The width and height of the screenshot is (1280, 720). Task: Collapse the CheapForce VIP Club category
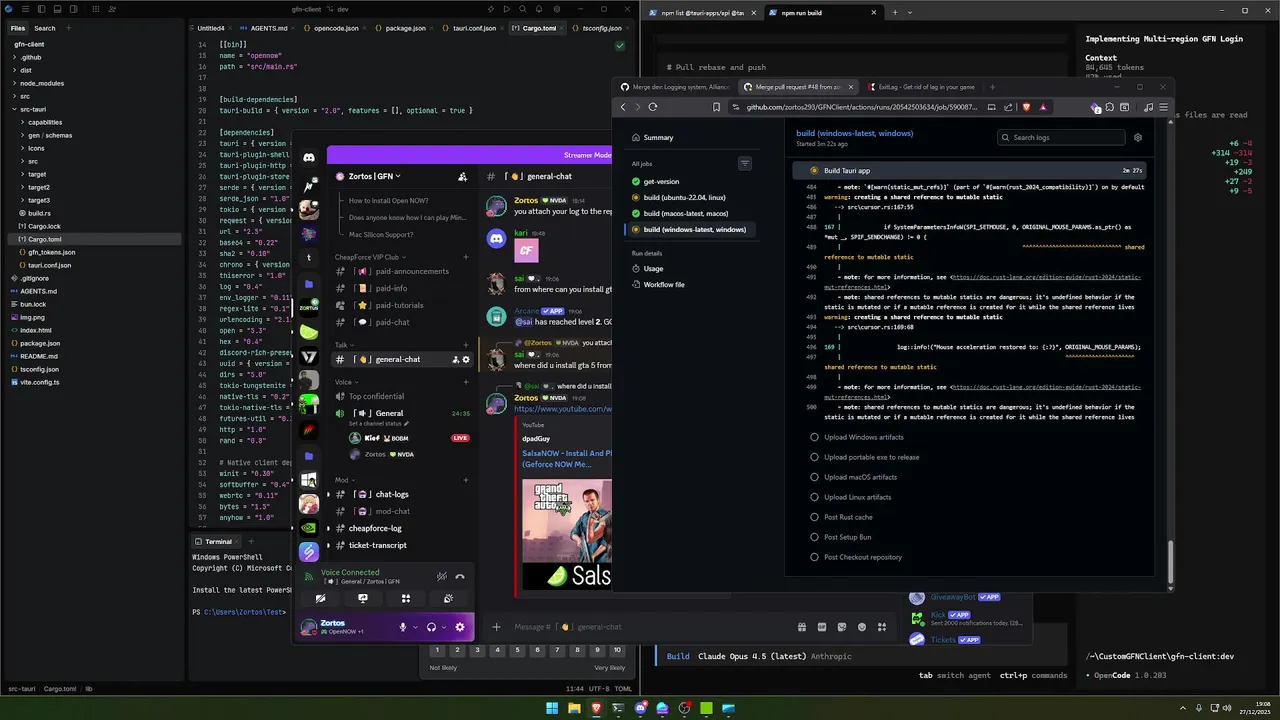coord(370,257)
